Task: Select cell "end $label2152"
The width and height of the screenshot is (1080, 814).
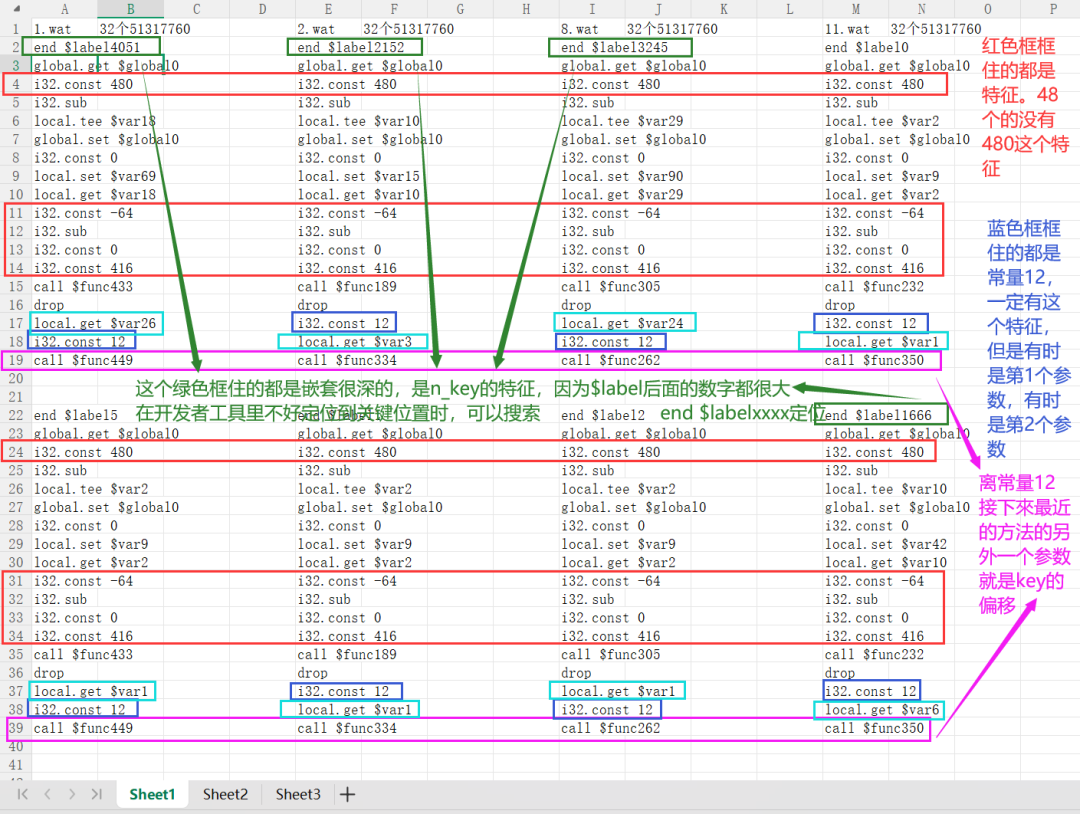Action: pyautogui.click(x=351, y=48)
